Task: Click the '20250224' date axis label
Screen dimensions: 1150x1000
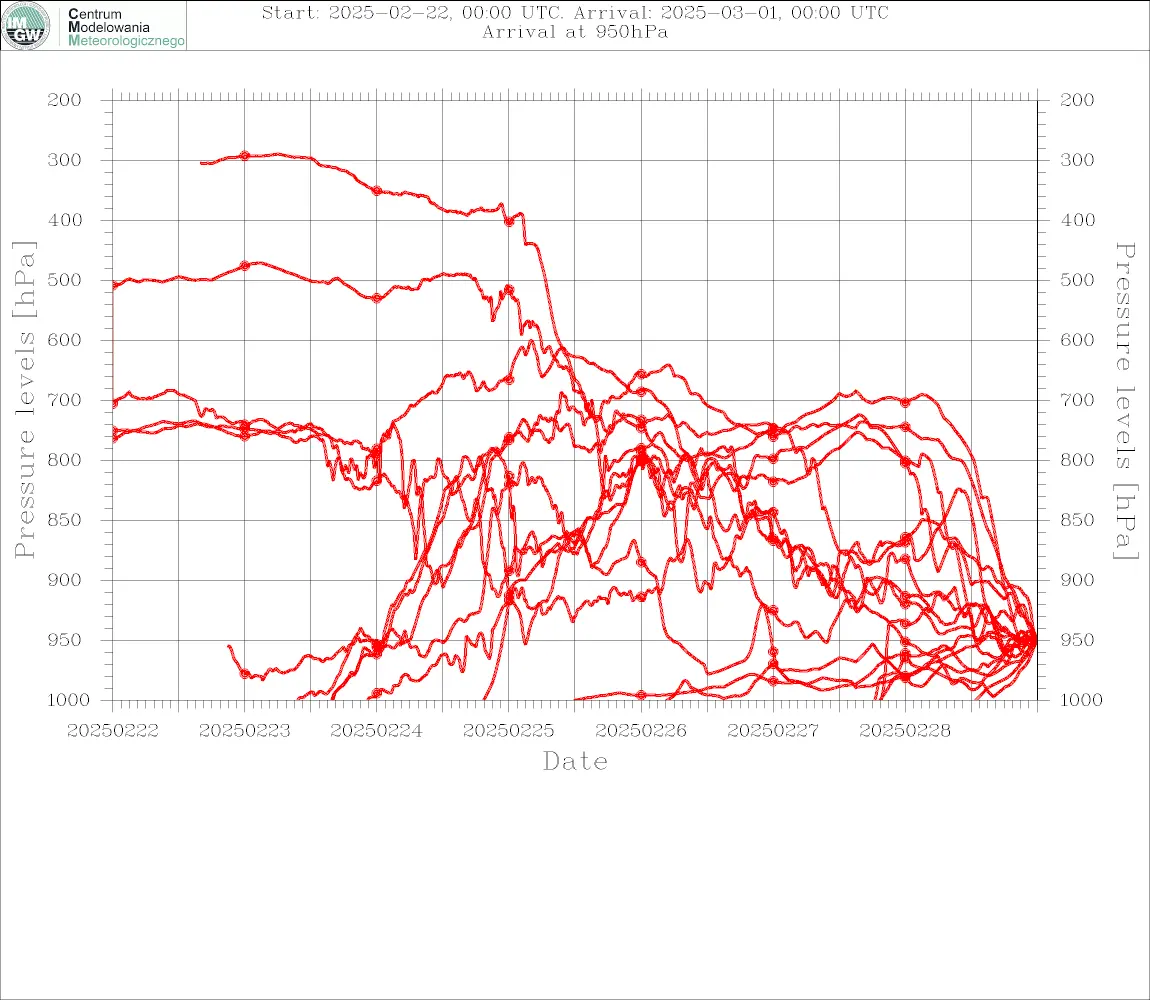Action: click(377, 731)
